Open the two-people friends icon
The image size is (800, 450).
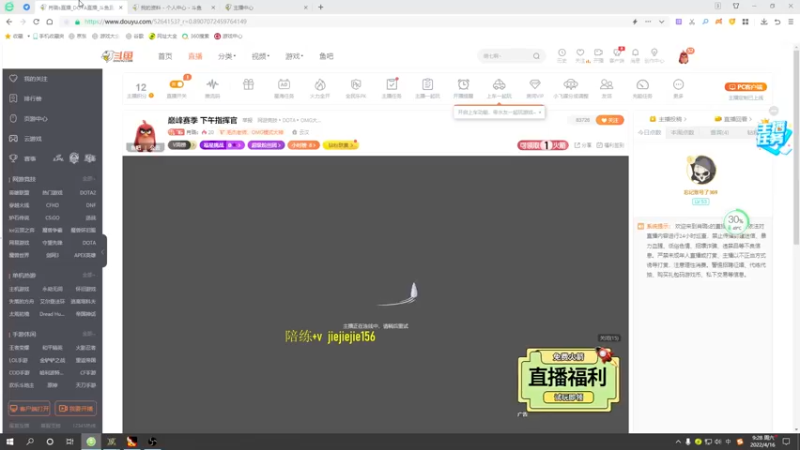click(x=606, y=84)
